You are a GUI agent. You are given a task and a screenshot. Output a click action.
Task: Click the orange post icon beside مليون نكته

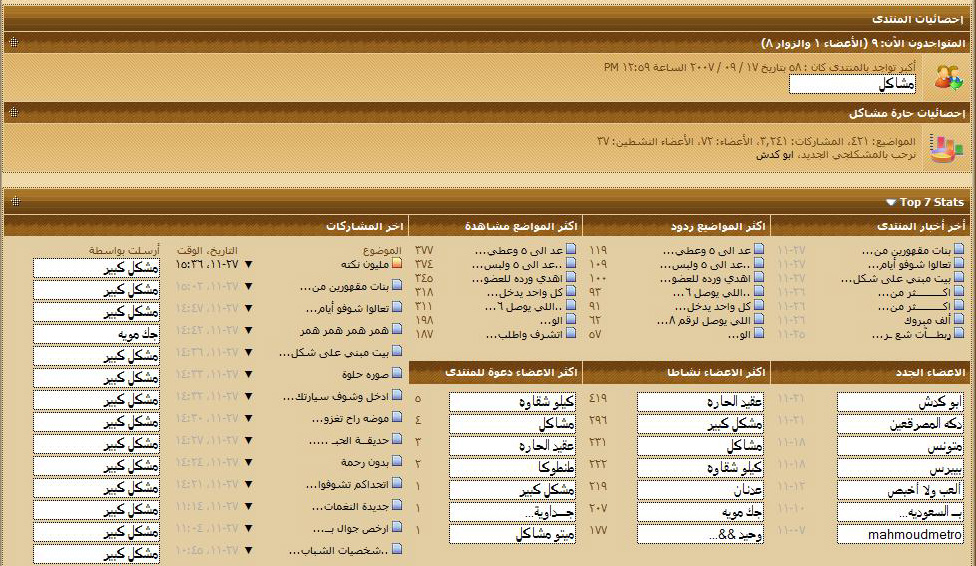tap(397, 264)
